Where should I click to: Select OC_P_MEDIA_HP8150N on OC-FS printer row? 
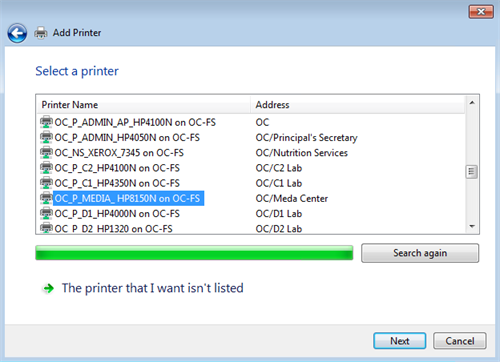pyautogui.click(x=129, y=198)
